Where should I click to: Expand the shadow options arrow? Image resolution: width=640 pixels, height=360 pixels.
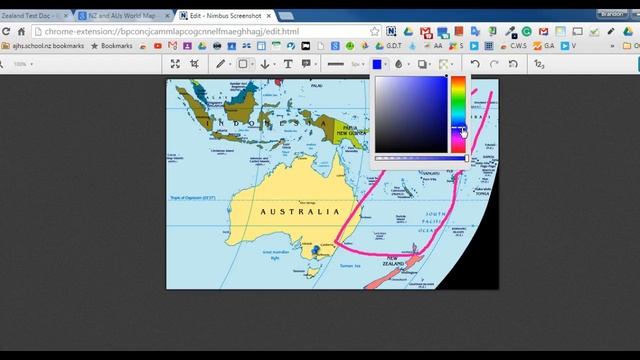click(430, 64)
